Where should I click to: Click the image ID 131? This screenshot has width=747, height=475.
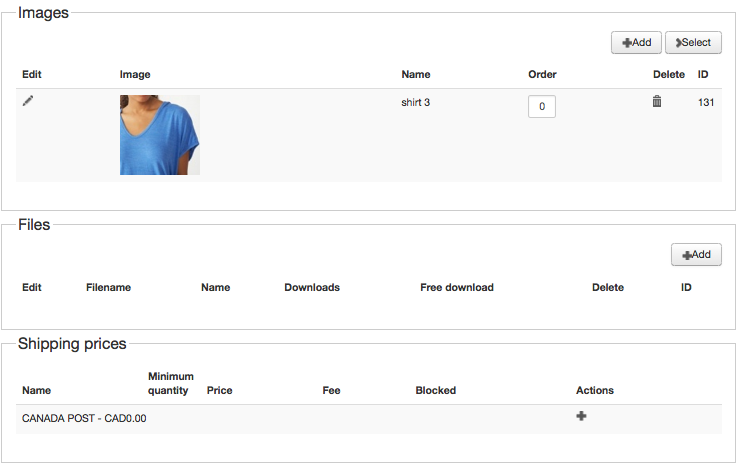[706, 102]
